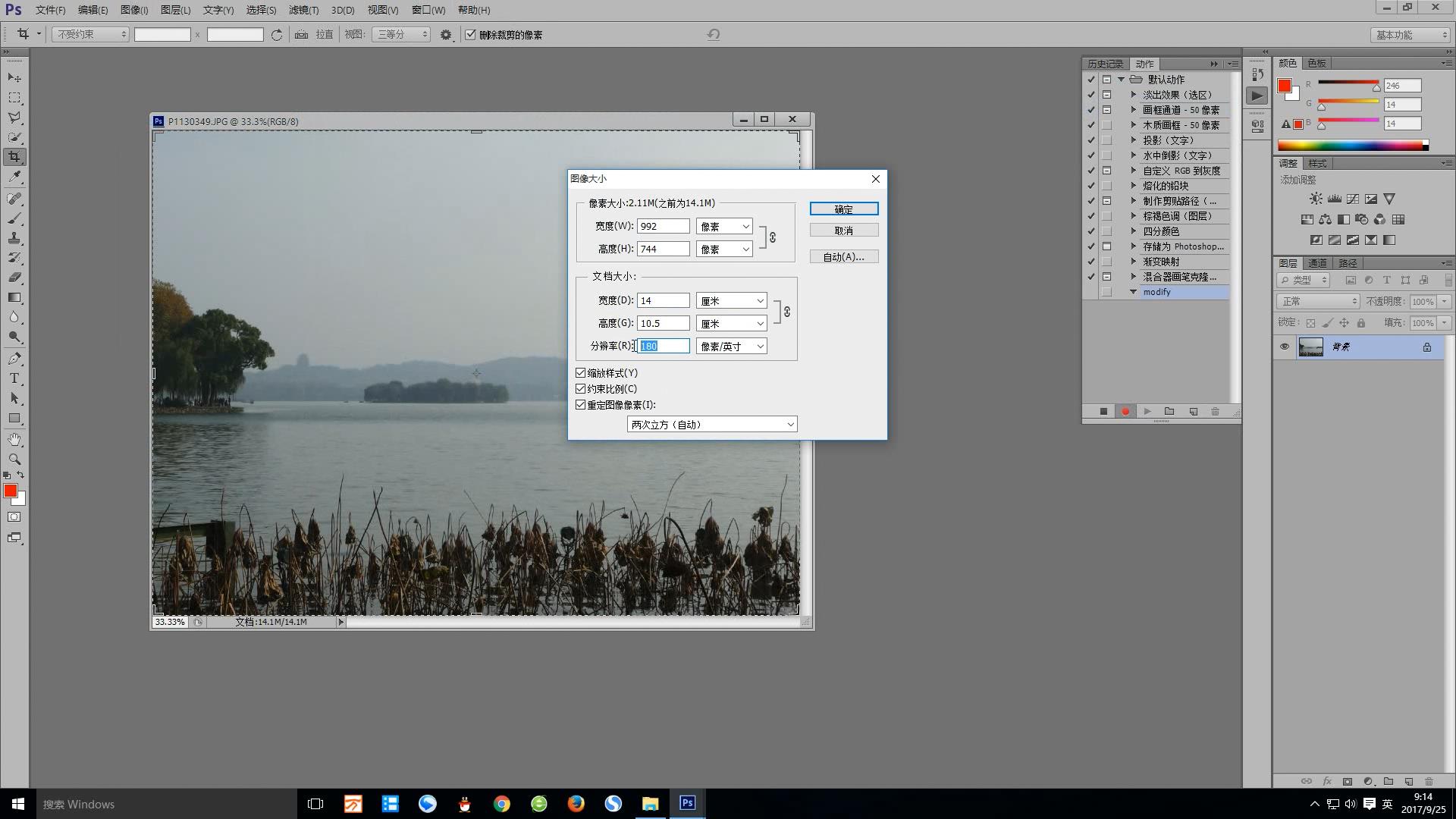
Task: Expand the 水中倒影（文字）action
Action: pyautogui.click(x=1134, y=155)
